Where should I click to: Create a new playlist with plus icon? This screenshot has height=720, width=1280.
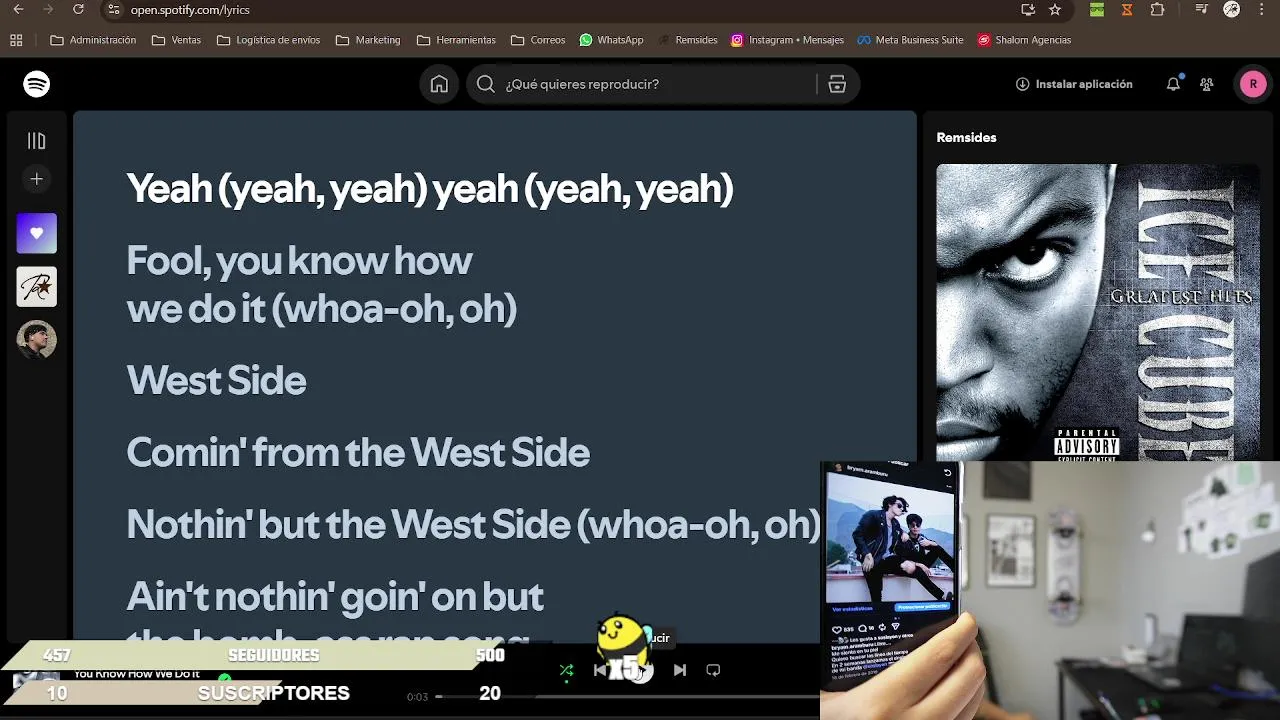click(x=37, y=179)
